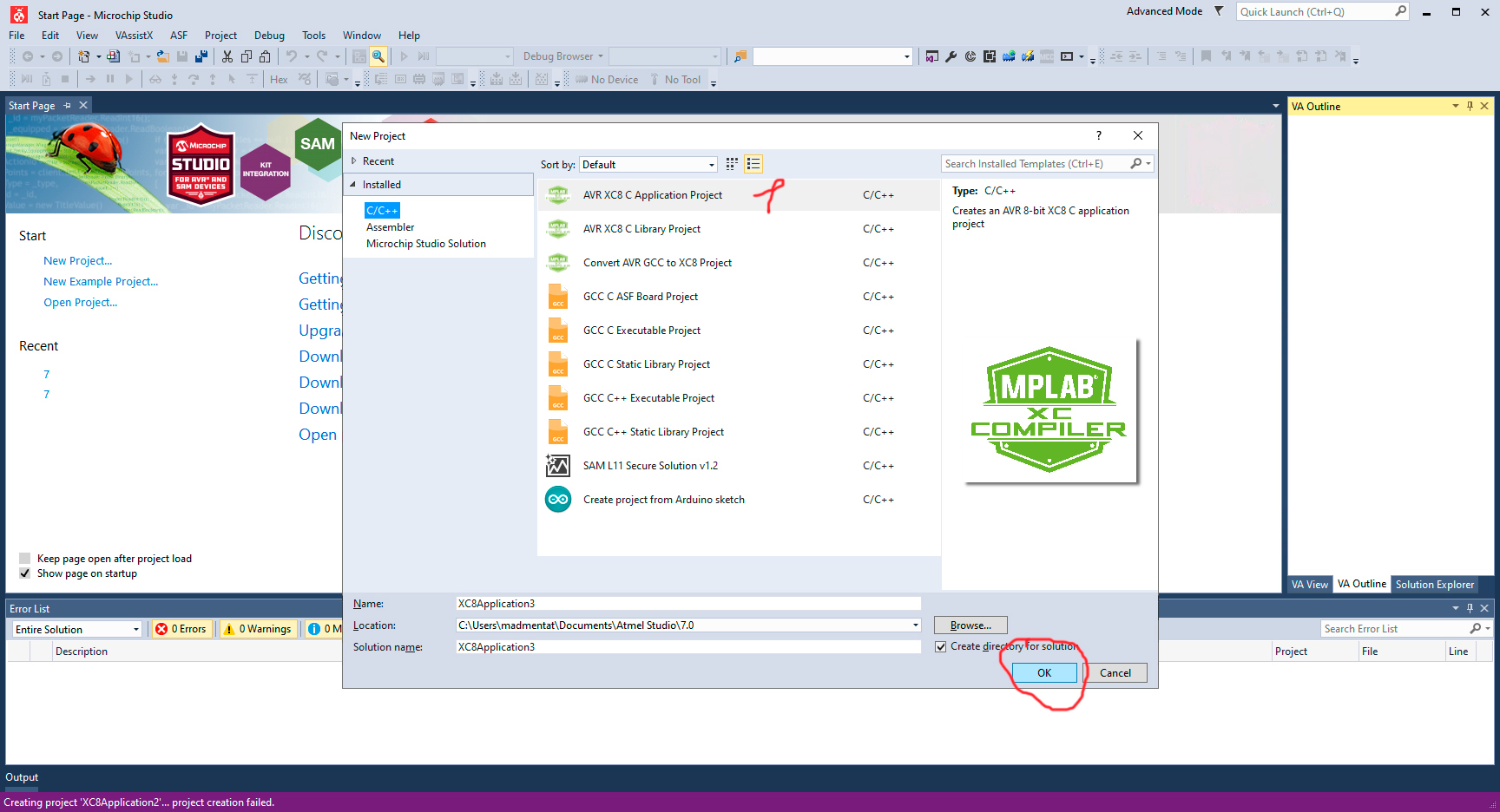Click the Open File toolbar icon
This screenshot has height=812, width=1500.
tap(162, 56)
